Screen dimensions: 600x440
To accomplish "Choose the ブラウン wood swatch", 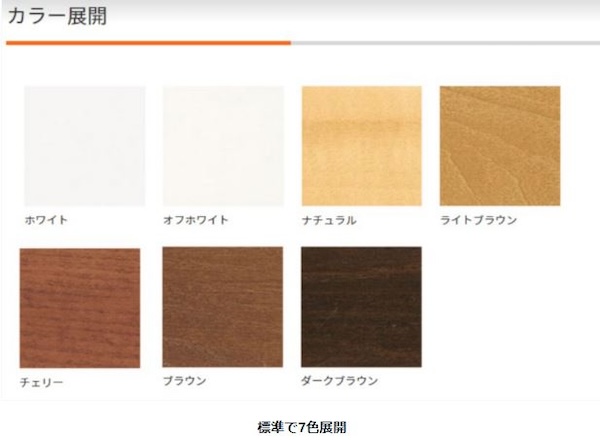I will point(223,307).
